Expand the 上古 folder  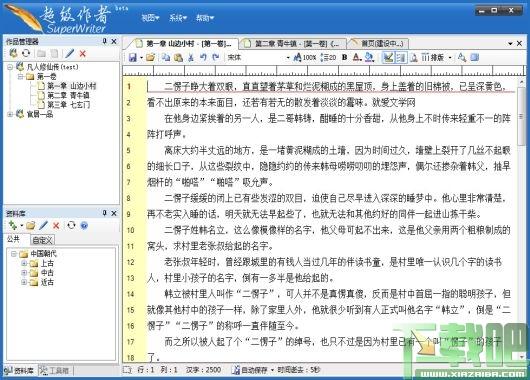(24, 263)
